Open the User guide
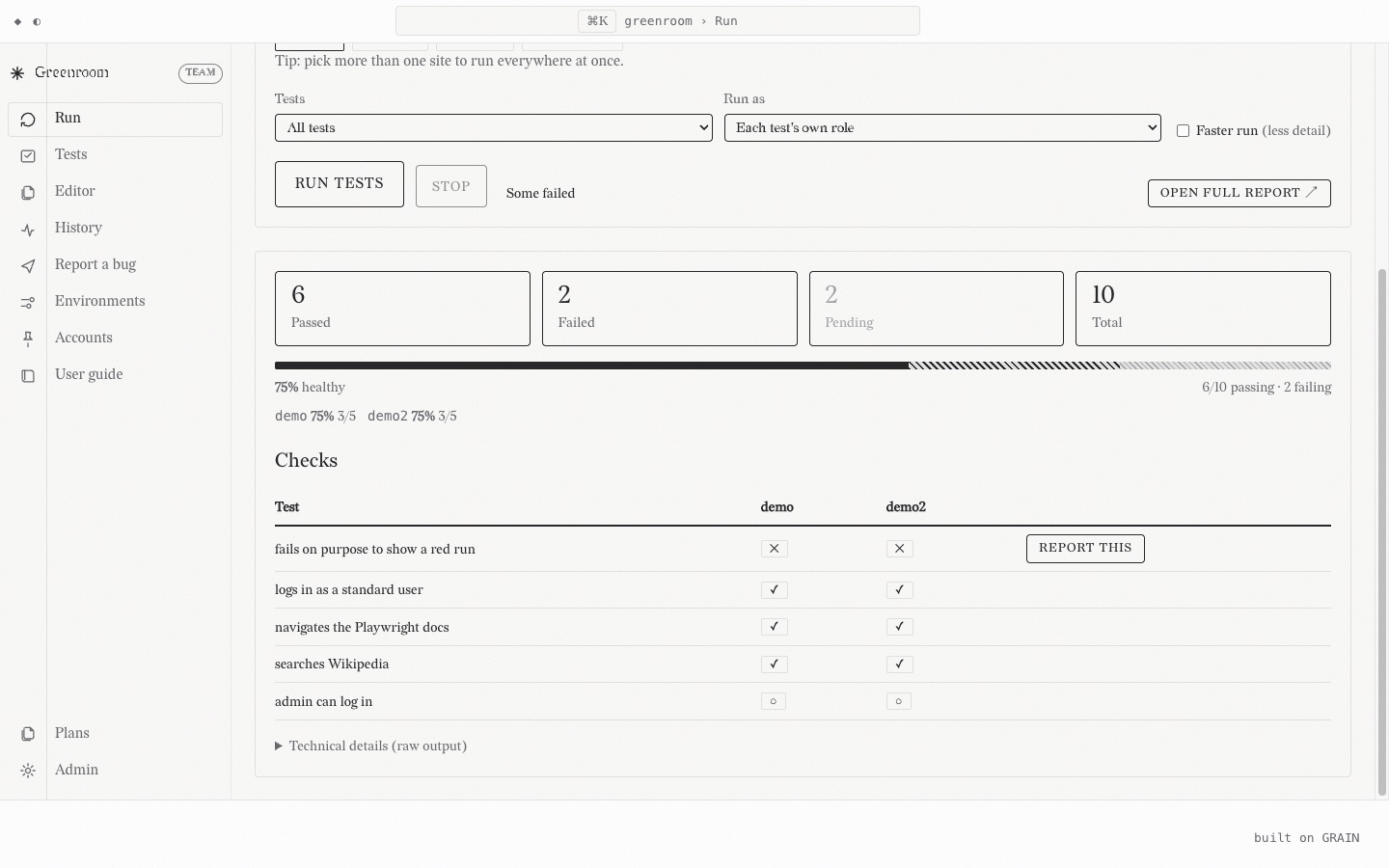 [116, 376]
